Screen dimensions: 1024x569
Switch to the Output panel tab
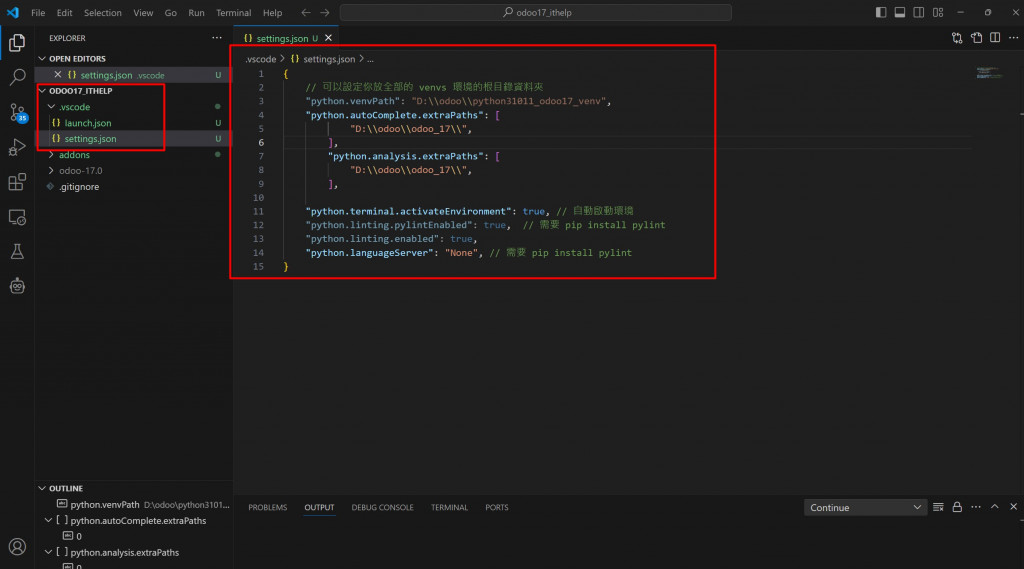[x=319, y=507]
